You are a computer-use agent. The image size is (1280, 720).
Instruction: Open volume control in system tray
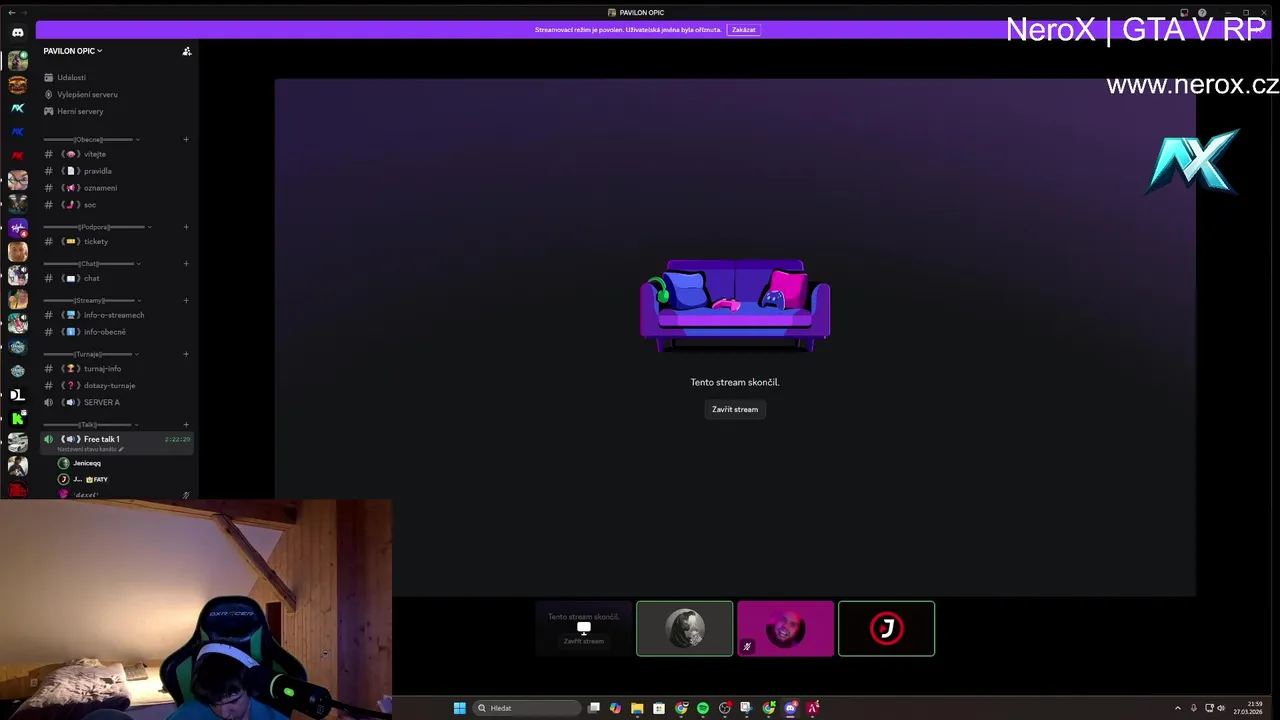click(1221, 708)
